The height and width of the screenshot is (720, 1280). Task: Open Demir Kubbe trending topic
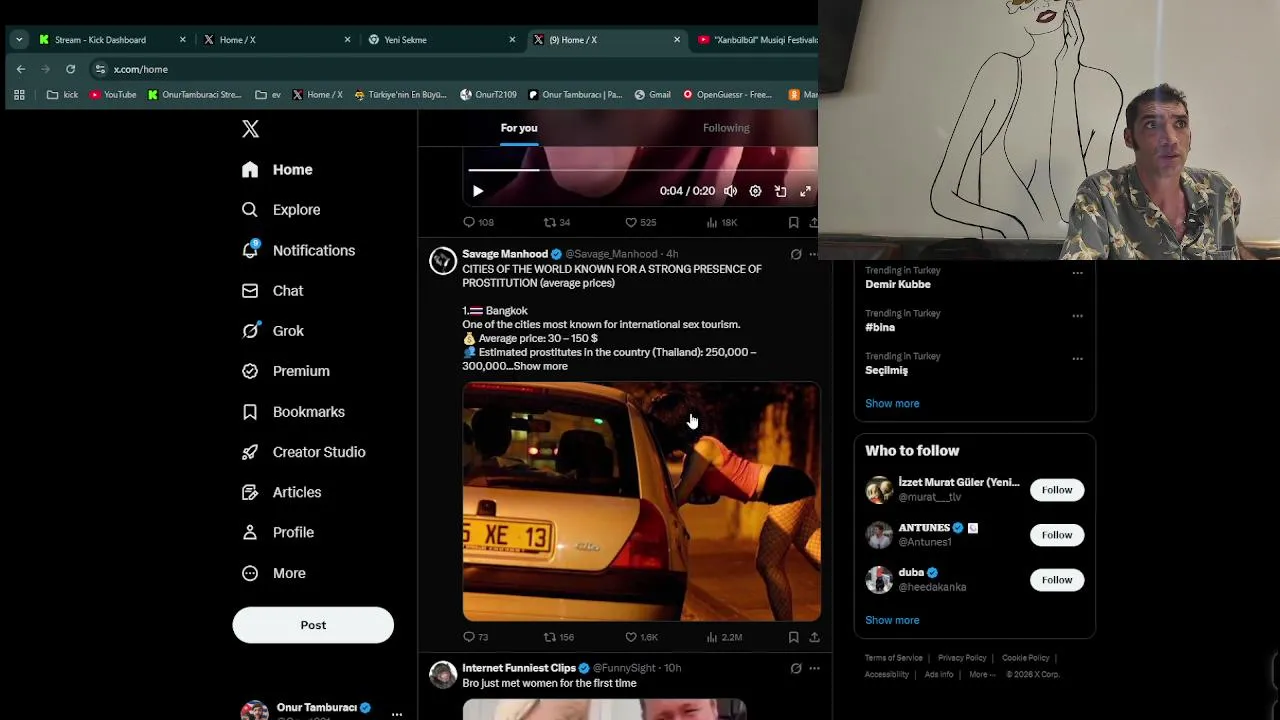[898, 284]
